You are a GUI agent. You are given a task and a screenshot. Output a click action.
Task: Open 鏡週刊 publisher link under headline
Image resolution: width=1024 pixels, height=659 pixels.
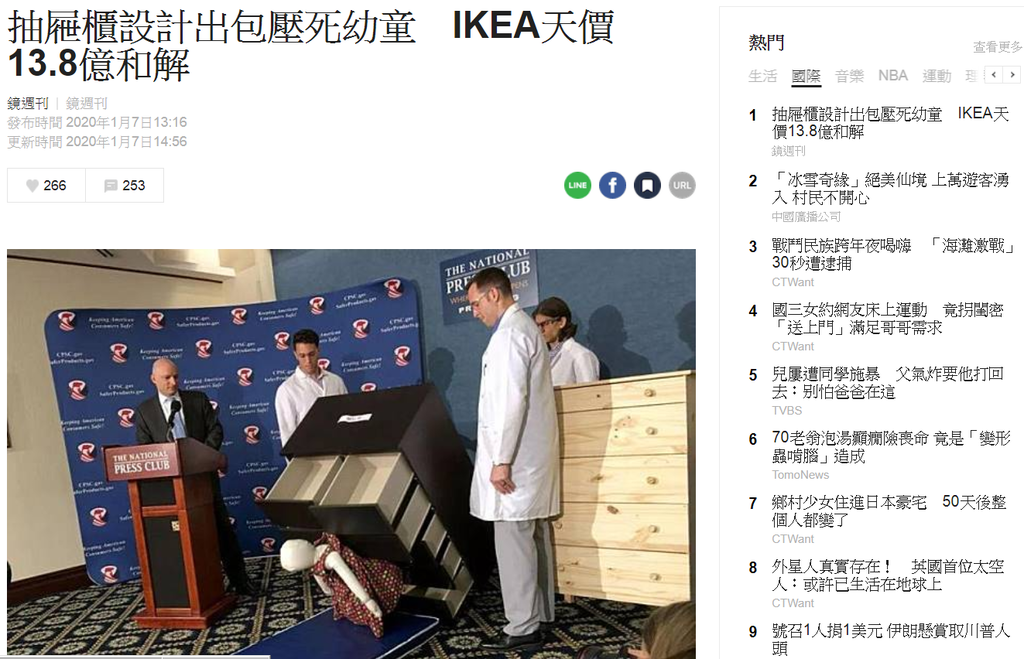pyautogui.click(x=86, y=103)
